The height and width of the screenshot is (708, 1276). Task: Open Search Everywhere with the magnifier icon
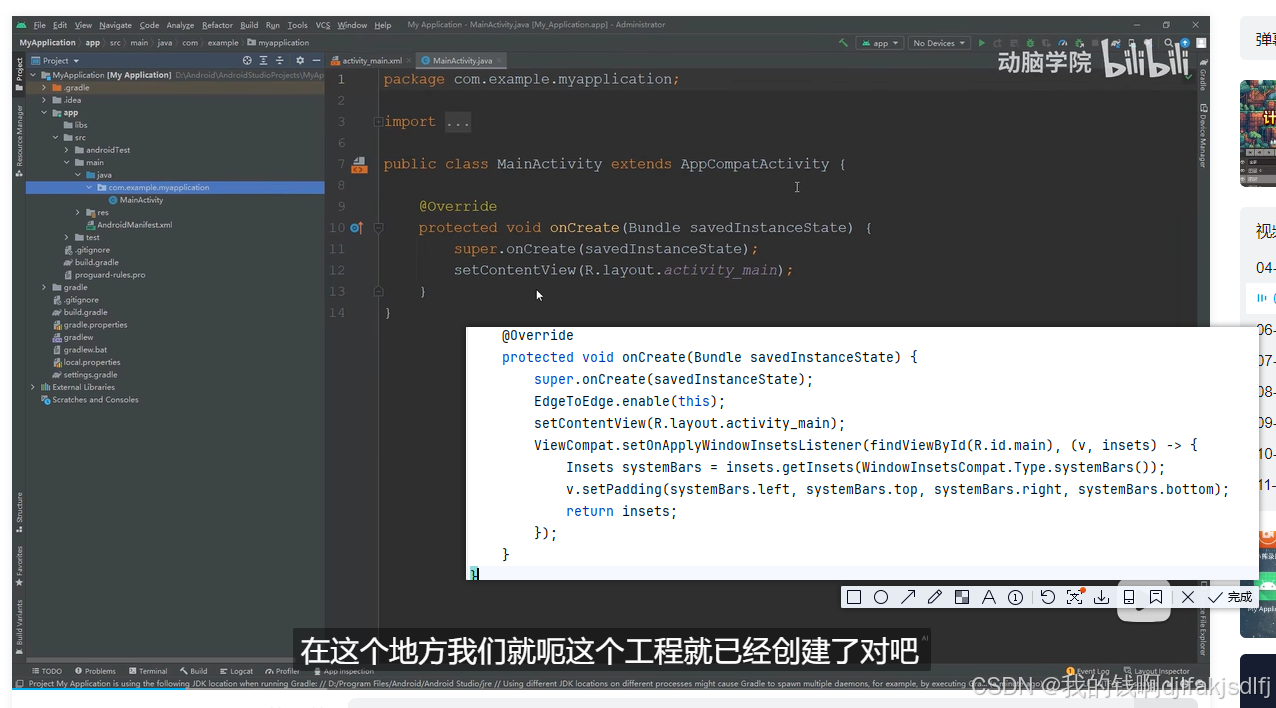(x=1168, y=42)
